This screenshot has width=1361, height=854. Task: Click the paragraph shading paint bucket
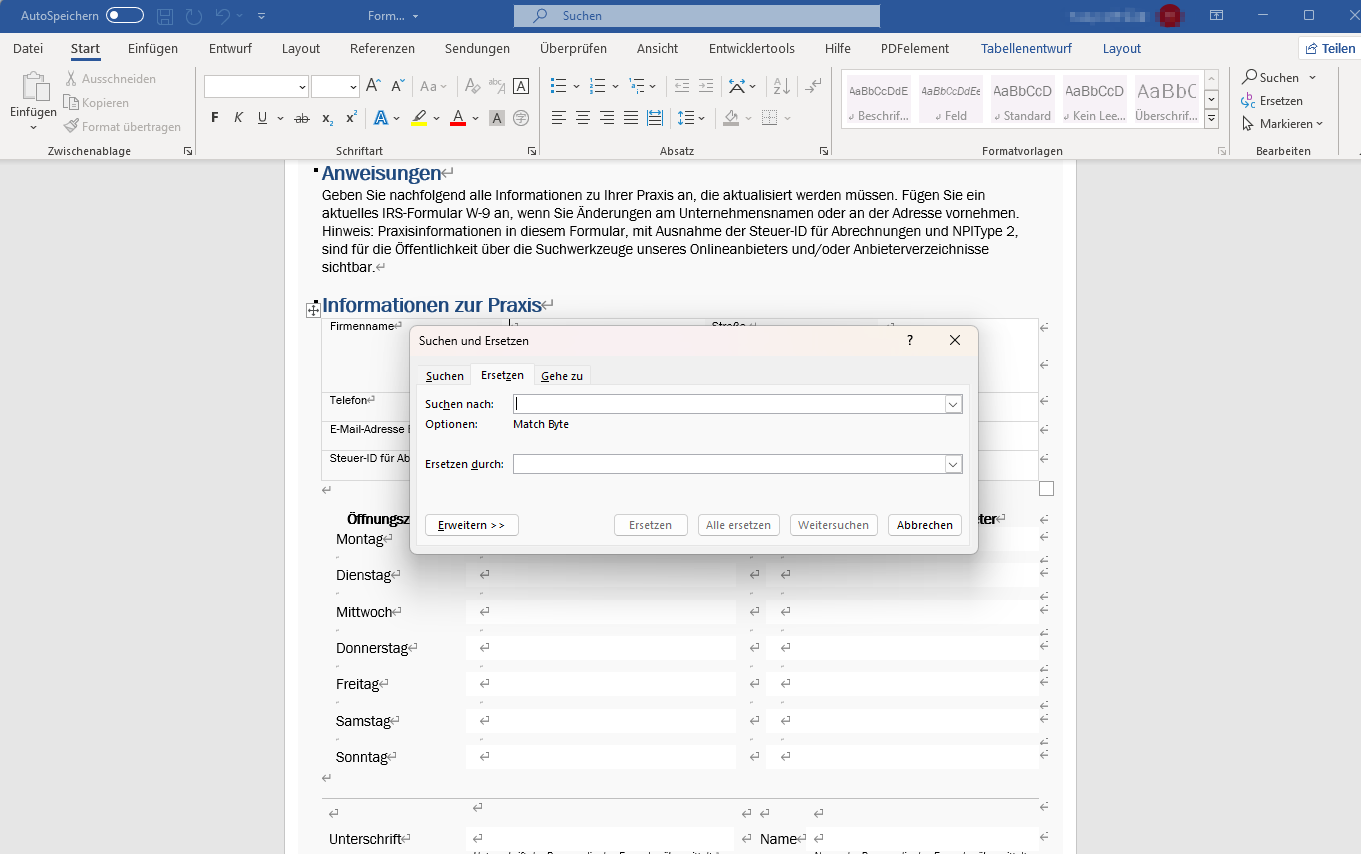click(731, 118)
